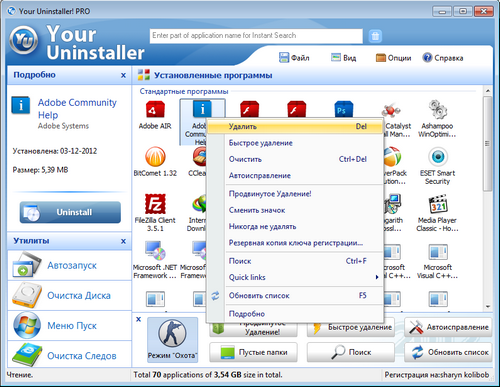Activate Режим "Охота" hunter mode
This screenshot has width=500, height=387.
(x=172, y=340)
